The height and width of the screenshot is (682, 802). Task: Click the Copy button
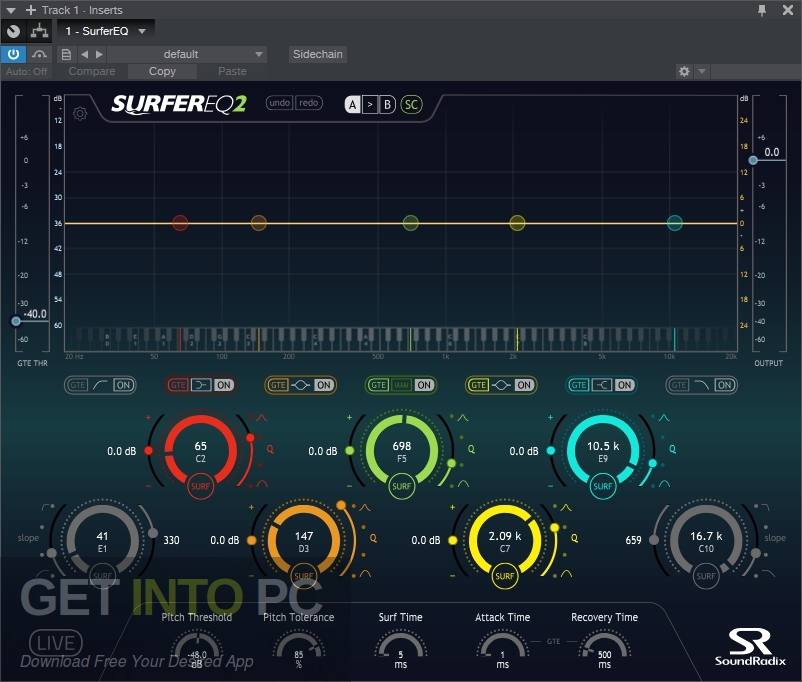tap(162, 72)
